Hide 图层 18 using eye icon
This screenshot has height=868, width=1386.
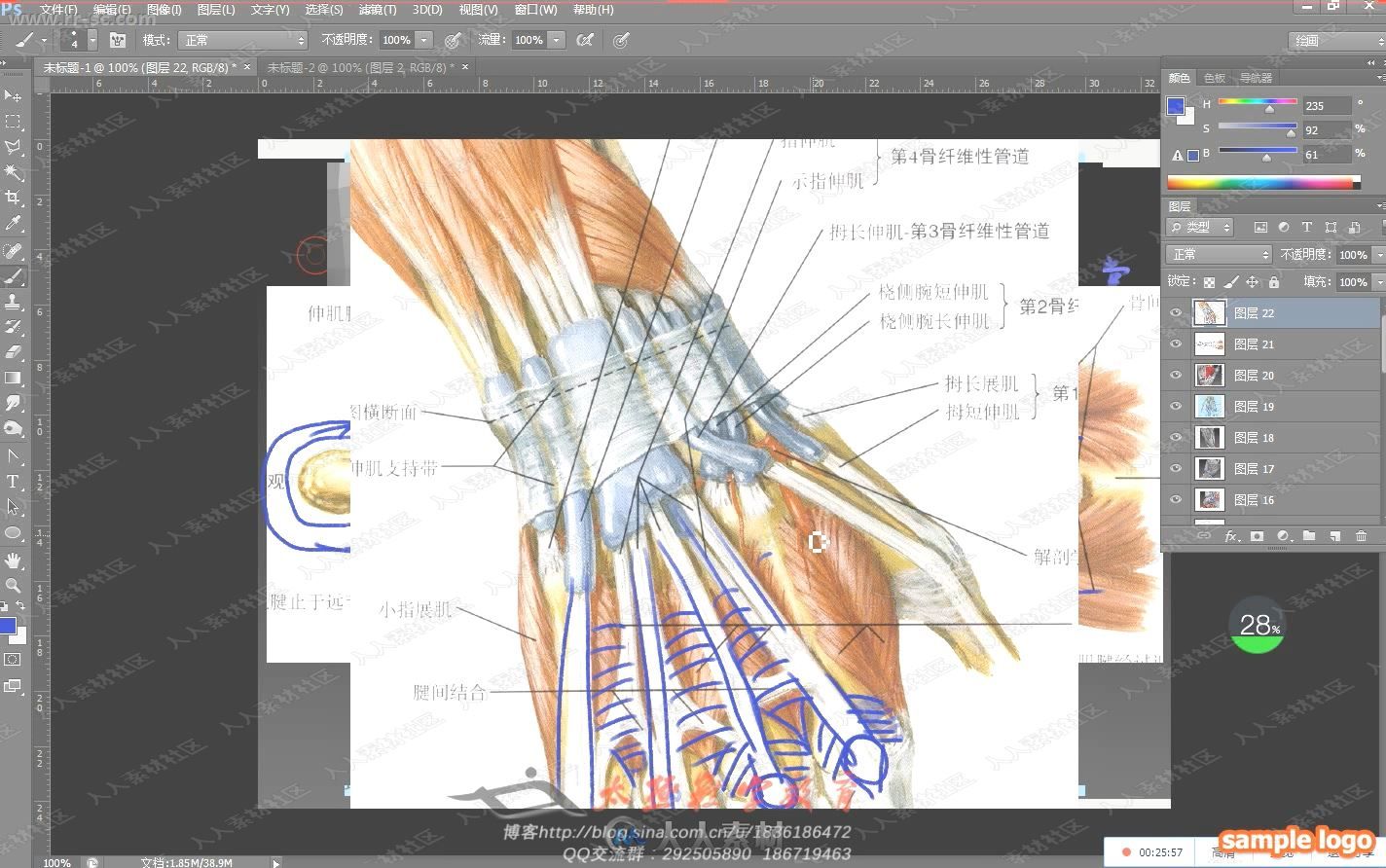1176,438
